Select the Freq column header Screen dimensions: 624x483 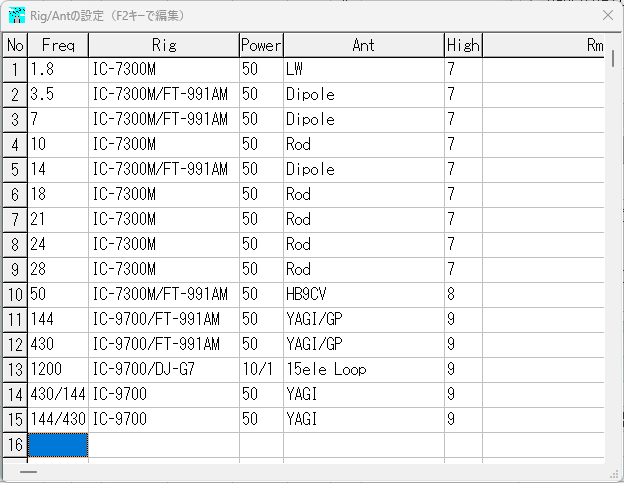coord(58,45)
